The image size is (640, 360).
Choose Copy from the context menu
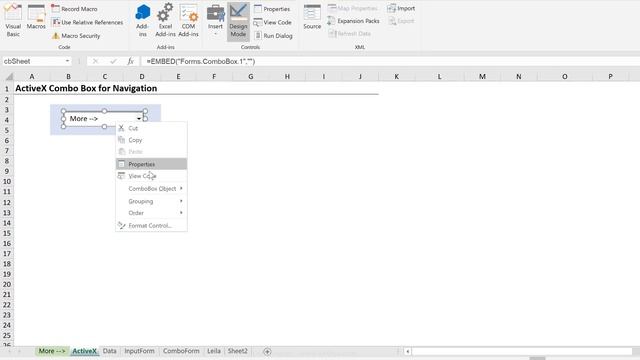tap(151, 140)
